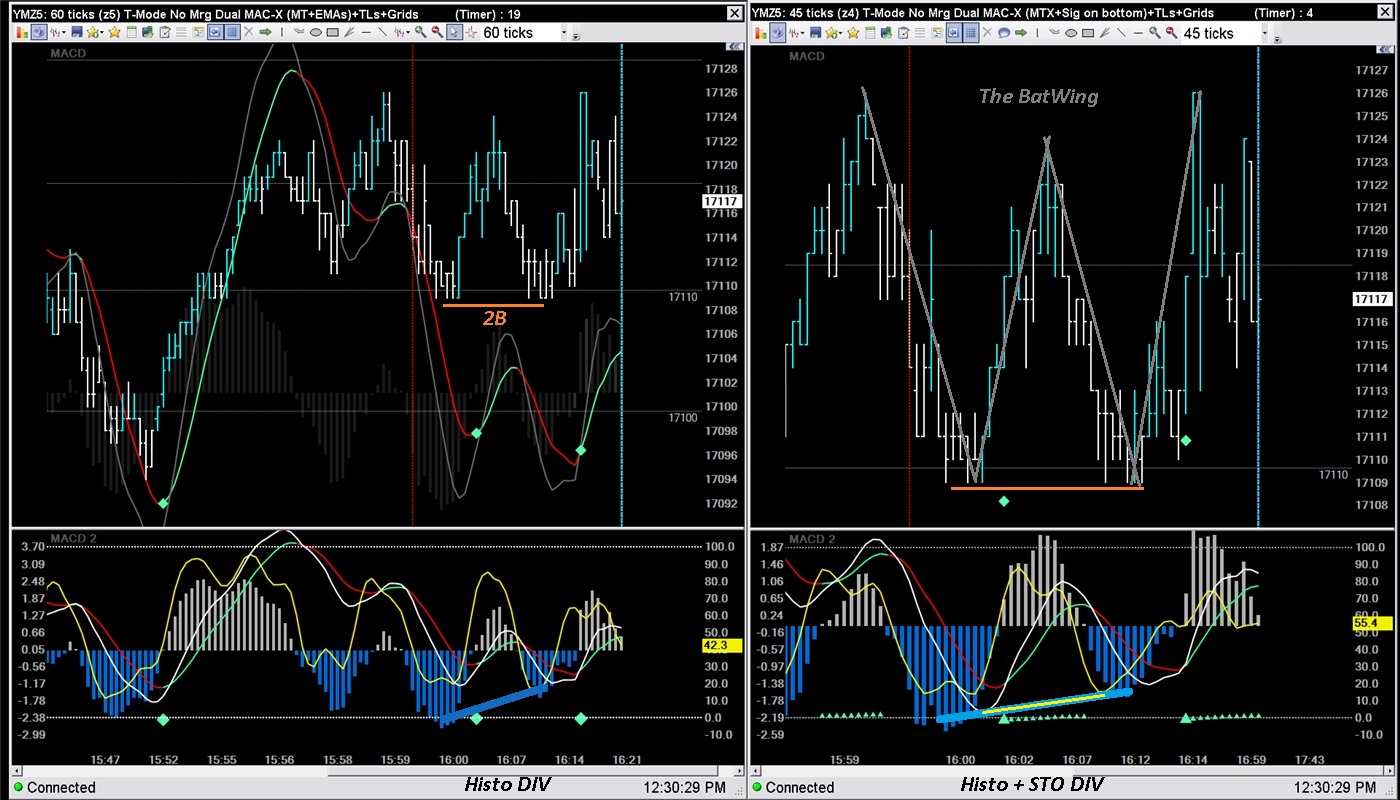Image resolution: width=1400 pixels, height=800 pixels.
Task: Open the quotepage notepad icon on right toolbar
Action: 870,33
